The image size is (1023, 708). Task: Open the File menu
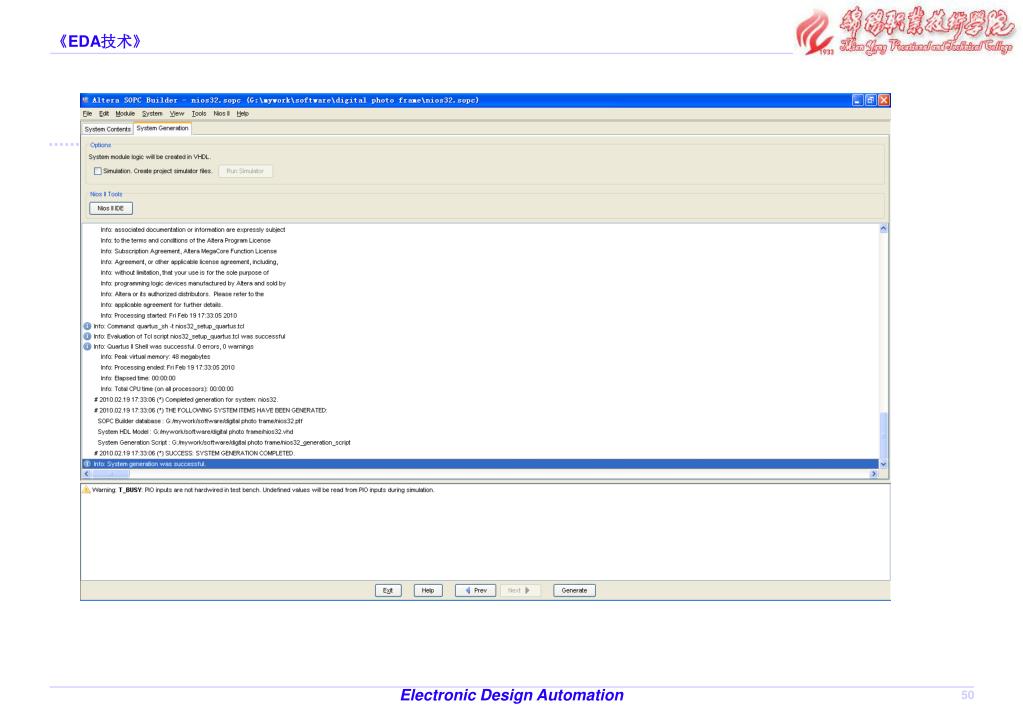coord(87,114)
